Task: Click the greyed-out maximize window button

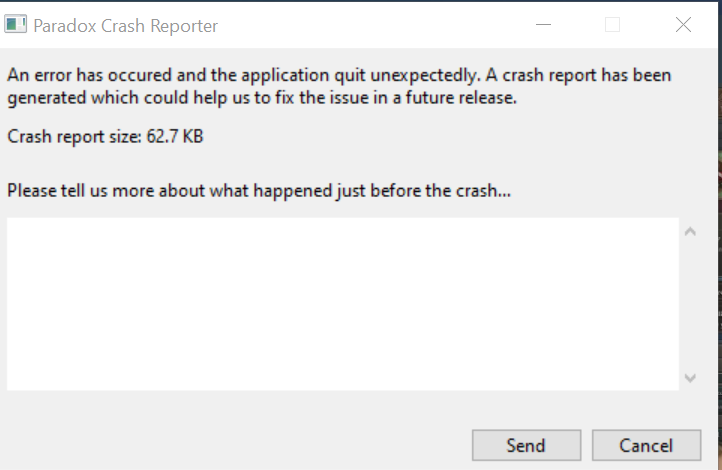Action: tap(612, 24)
